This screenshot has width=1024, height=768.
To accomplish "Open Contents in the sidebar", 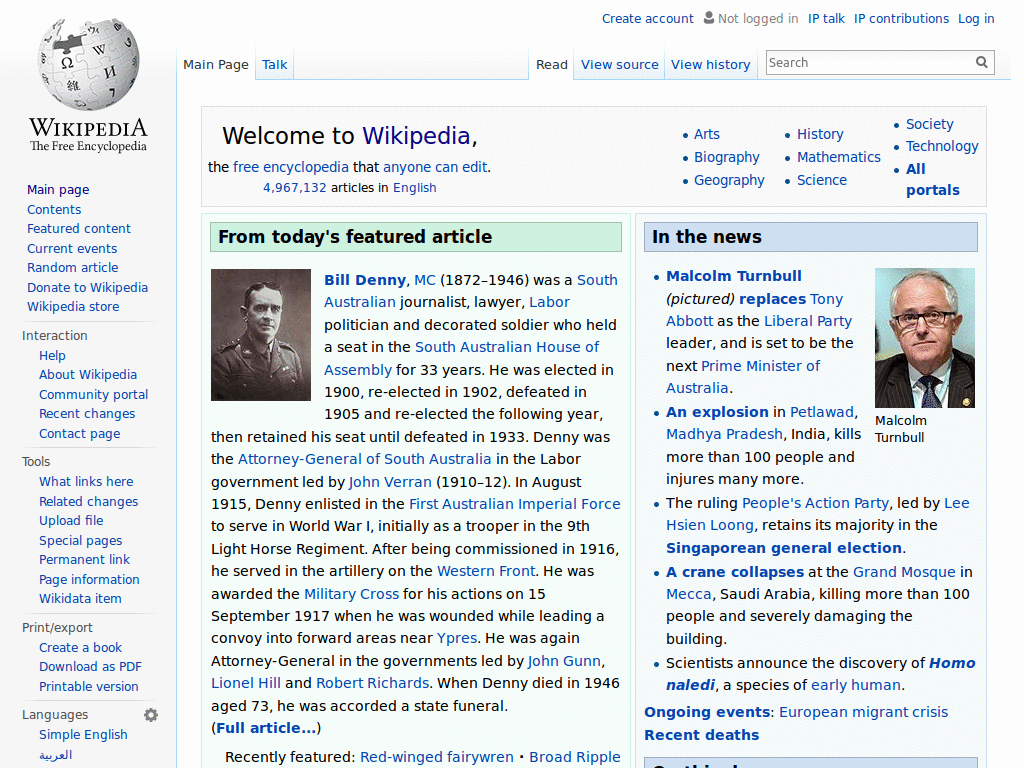I will [54, 210].
